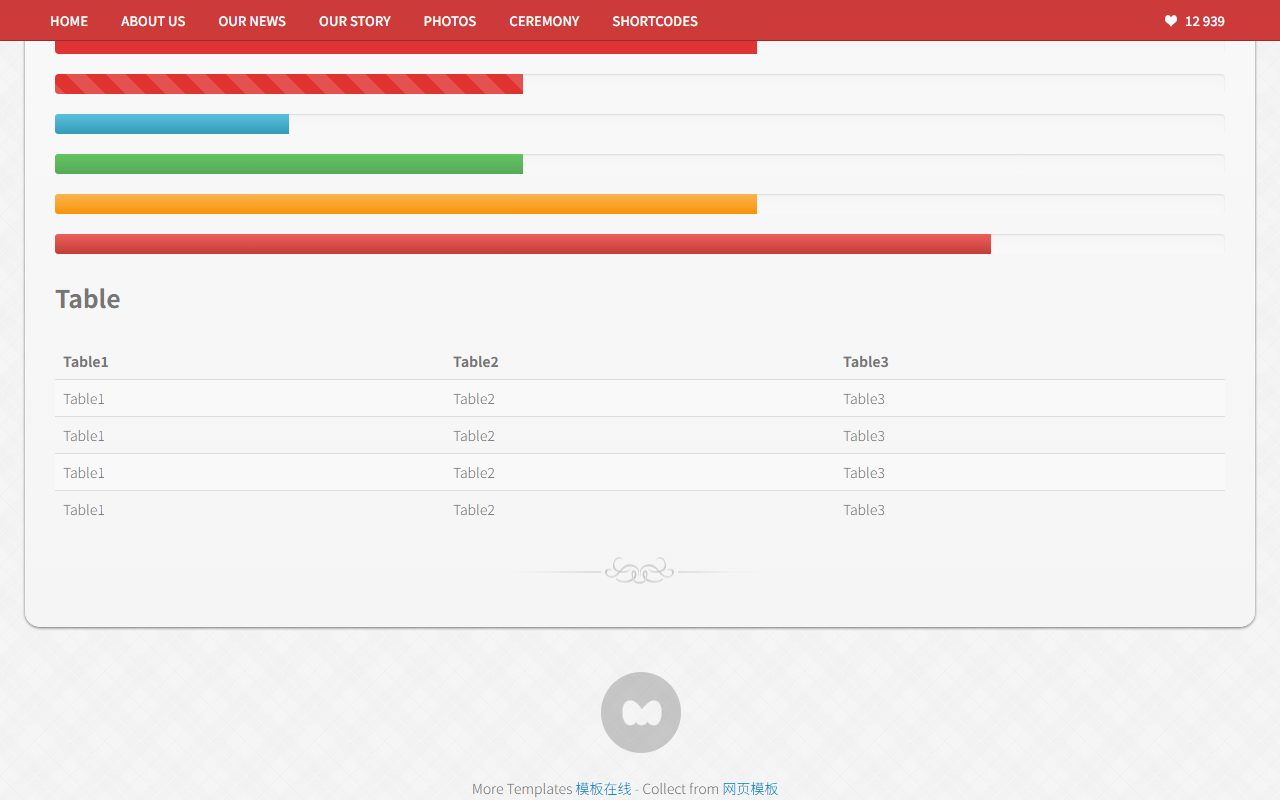Navigate to OUR STORY
The image size is (1280, 800).
(355, 21)
